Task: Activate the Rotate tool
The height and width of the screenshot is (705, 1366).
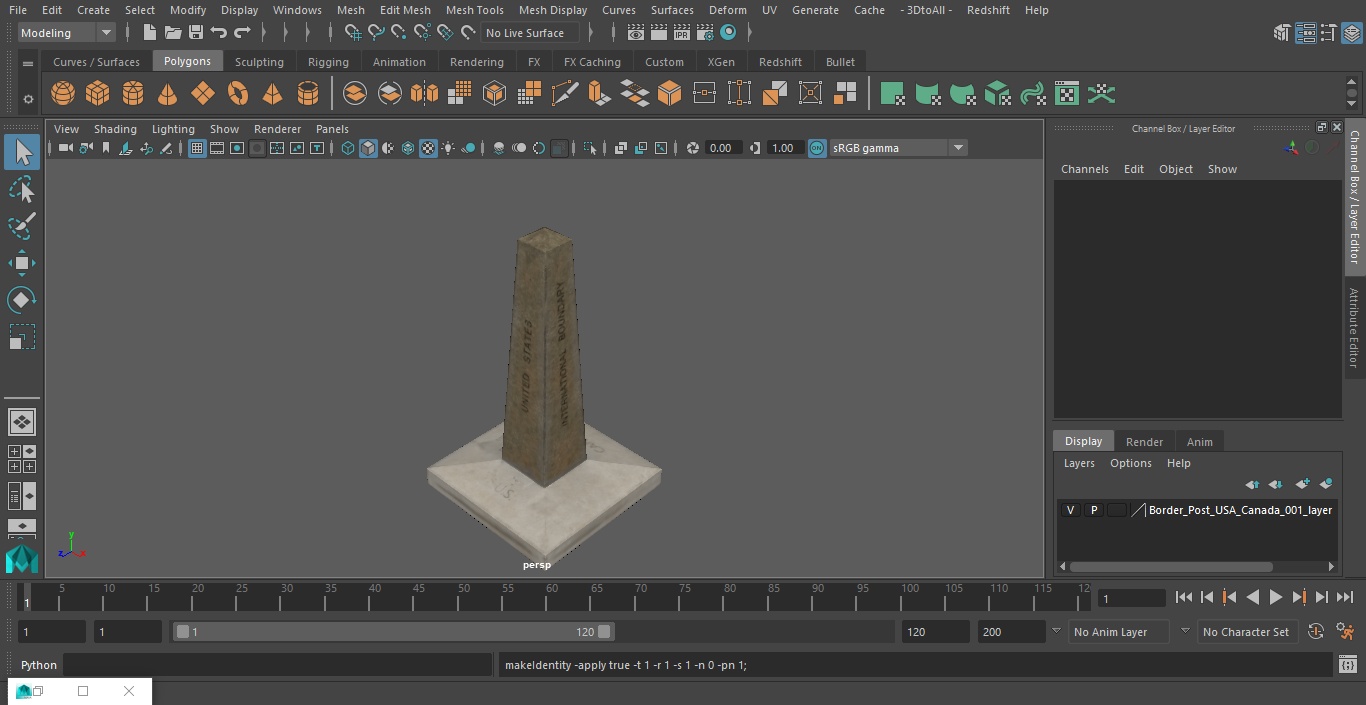Action: click(x=22, y=300)
